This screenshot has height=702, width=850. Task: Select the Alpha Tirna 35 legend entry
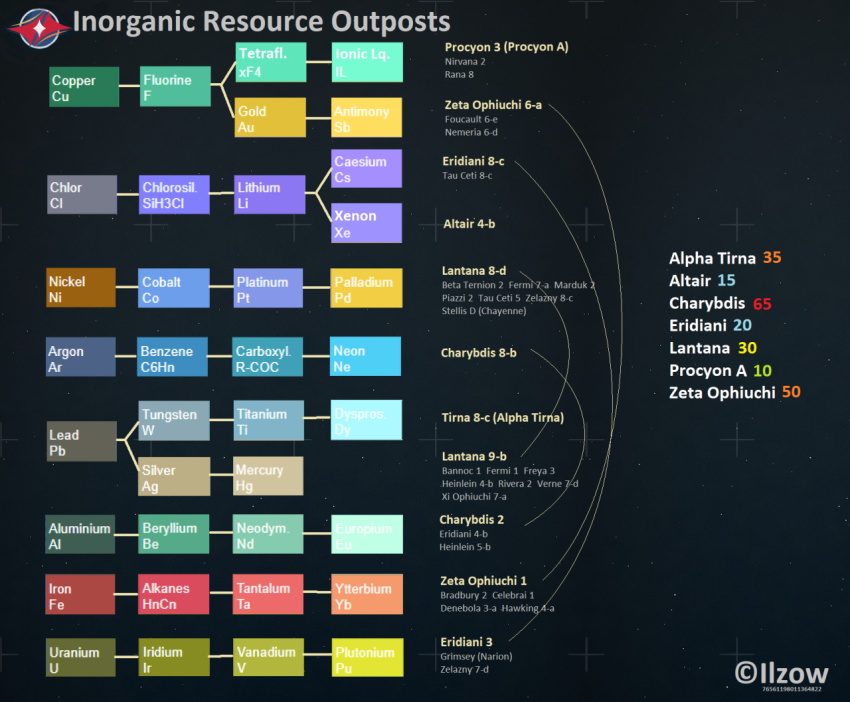point(726,258)
